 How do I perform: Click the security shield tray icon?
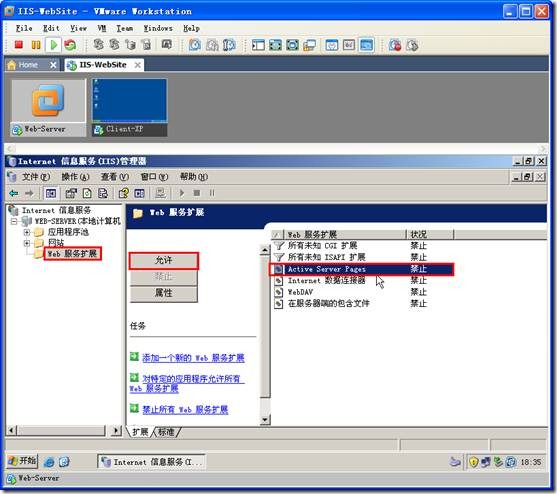click(x=474, y=462)
